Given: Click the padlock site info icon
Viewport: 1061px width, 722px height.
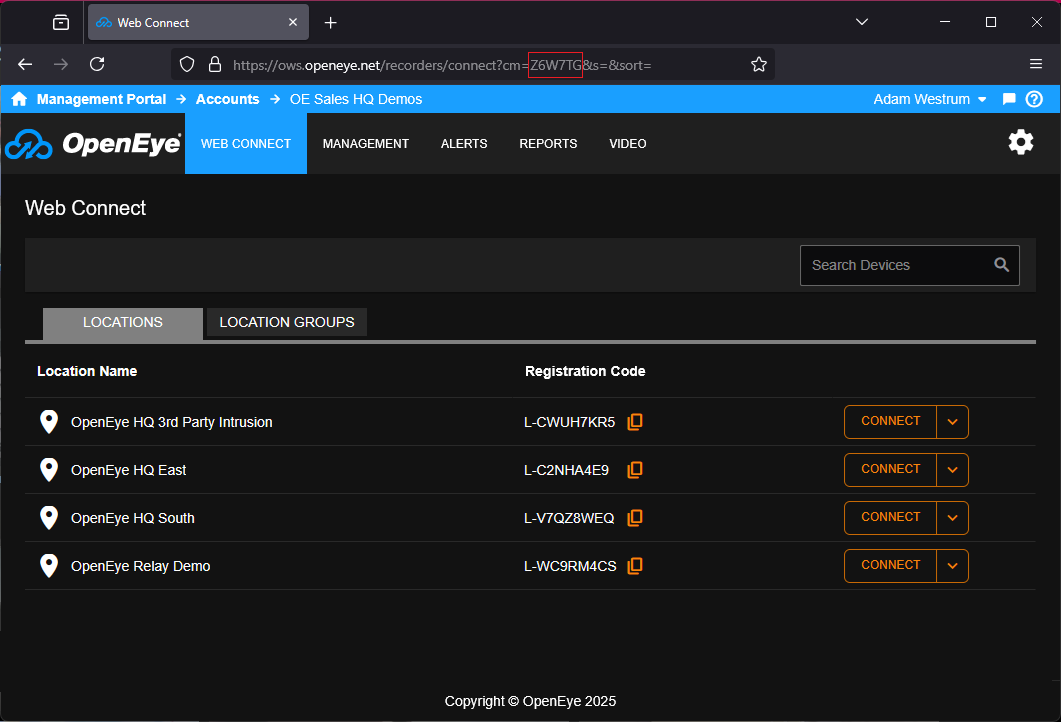Looking at the screenshot, I should [x=215, y=64].
